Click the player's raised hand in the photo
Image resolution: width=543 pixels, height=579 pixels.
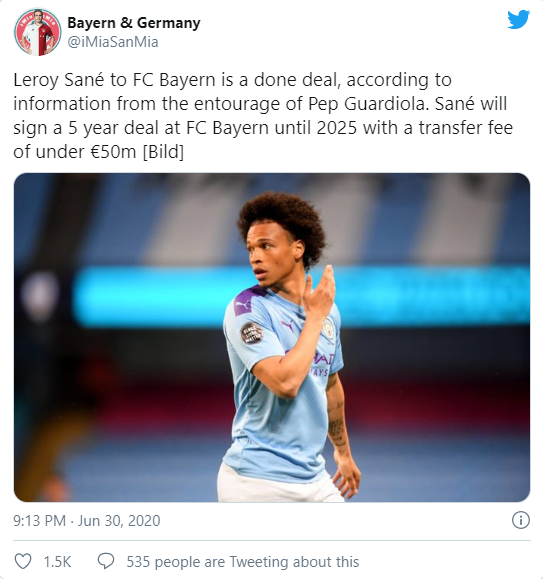click(320, 294)
